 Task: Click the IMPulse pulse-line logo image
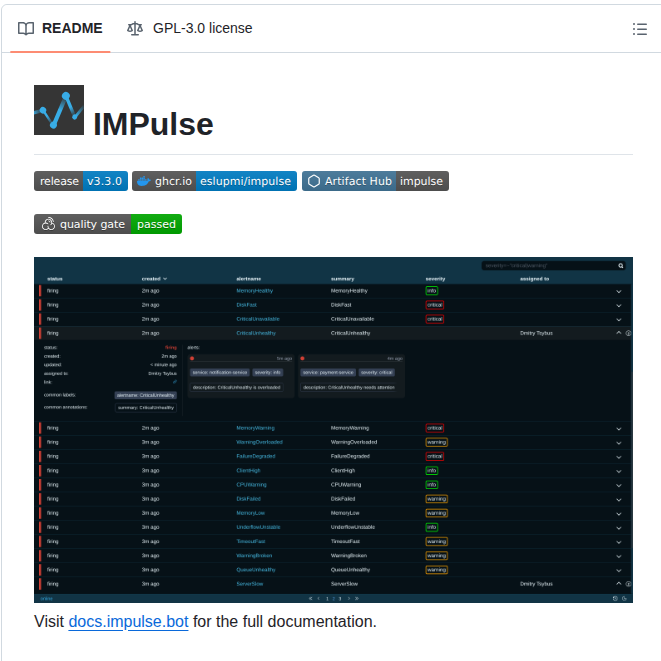point(59,110)
